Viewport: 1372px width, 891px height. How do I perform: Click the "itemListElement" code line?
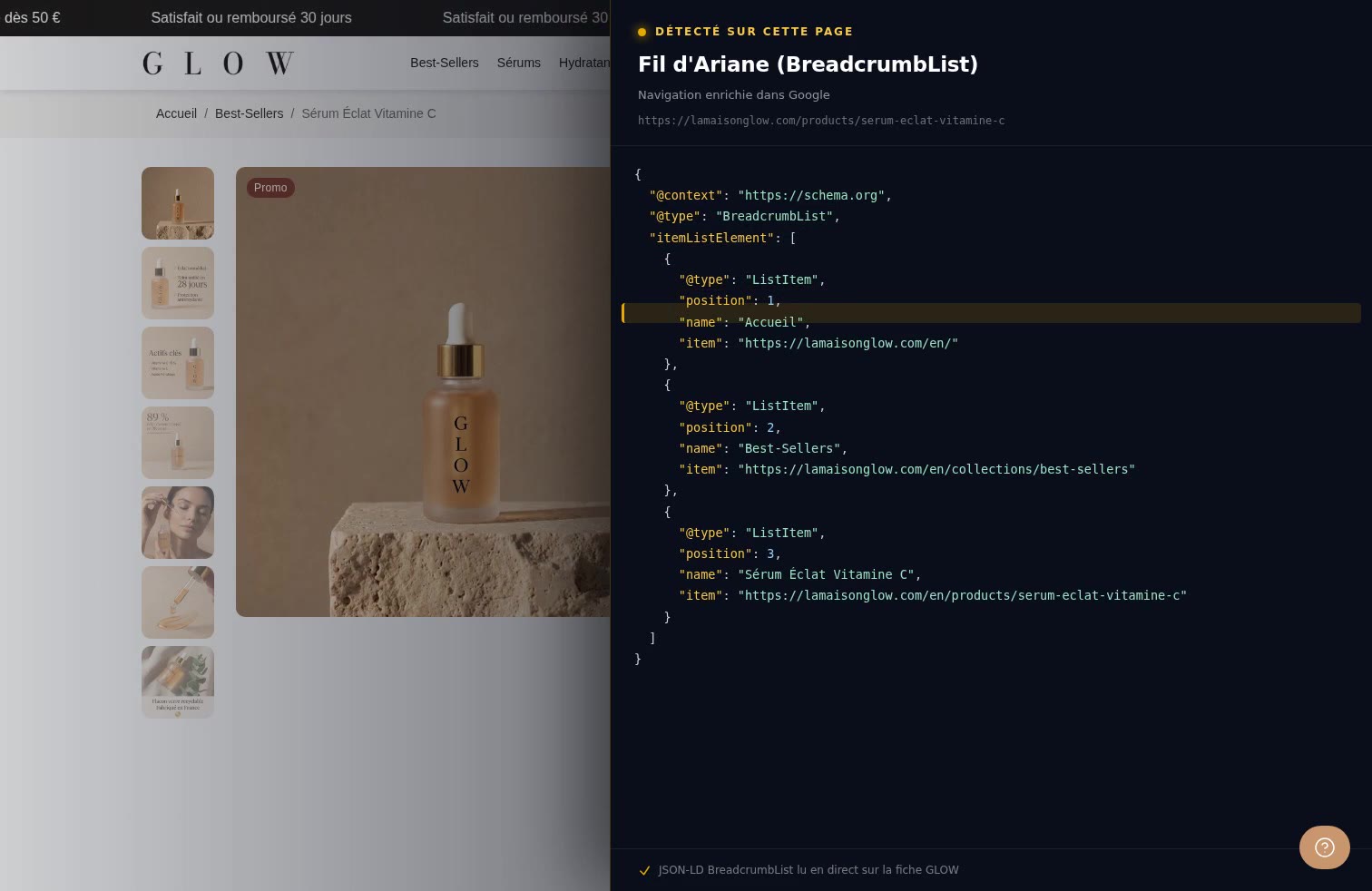pyautogui.click(x=722, y=238)
